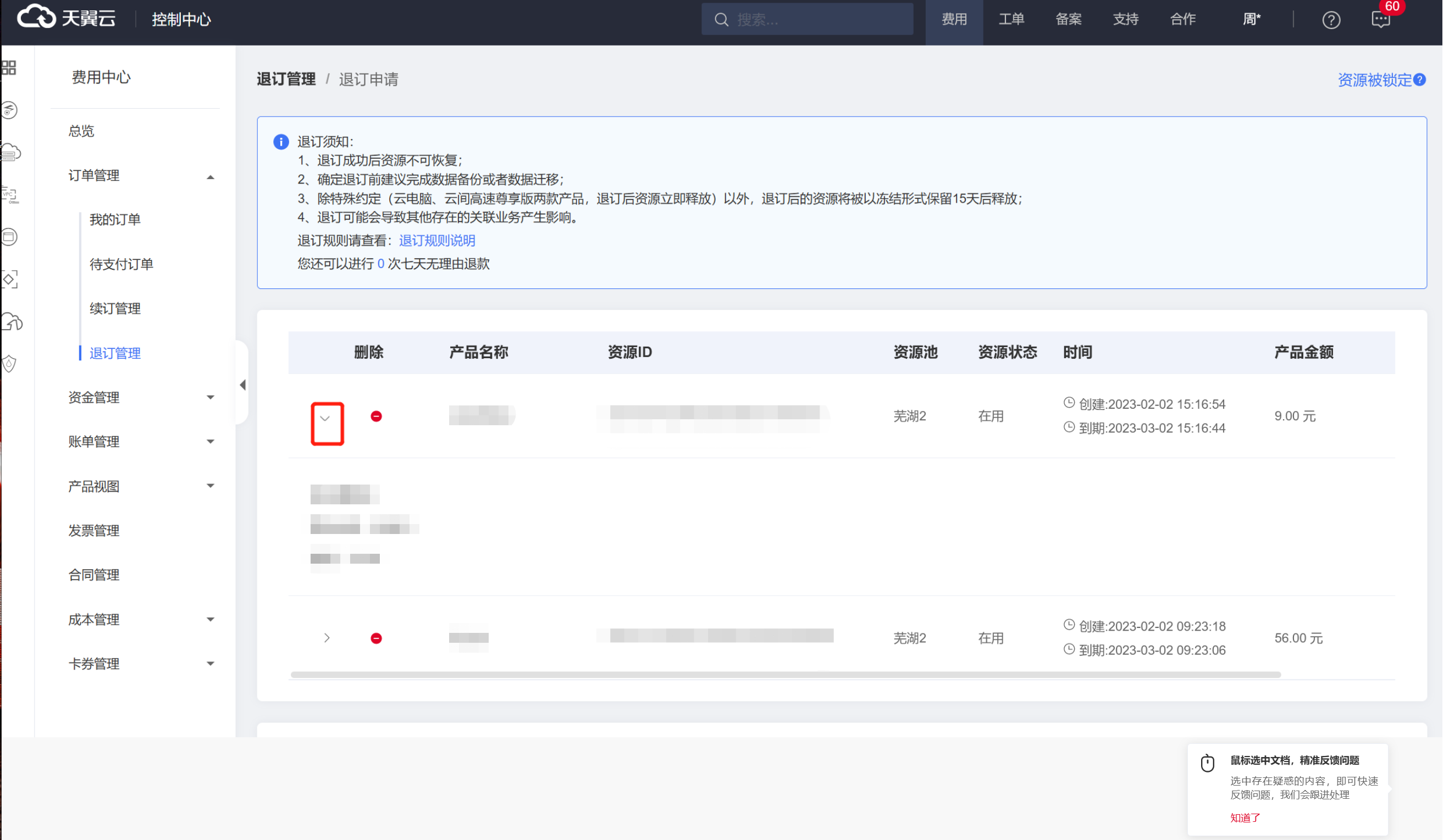Image resolution: width=1449 pixels, height=840 pixels.
Task: Click the cloud upload icon in left rail
Action: tap(12, 323)
